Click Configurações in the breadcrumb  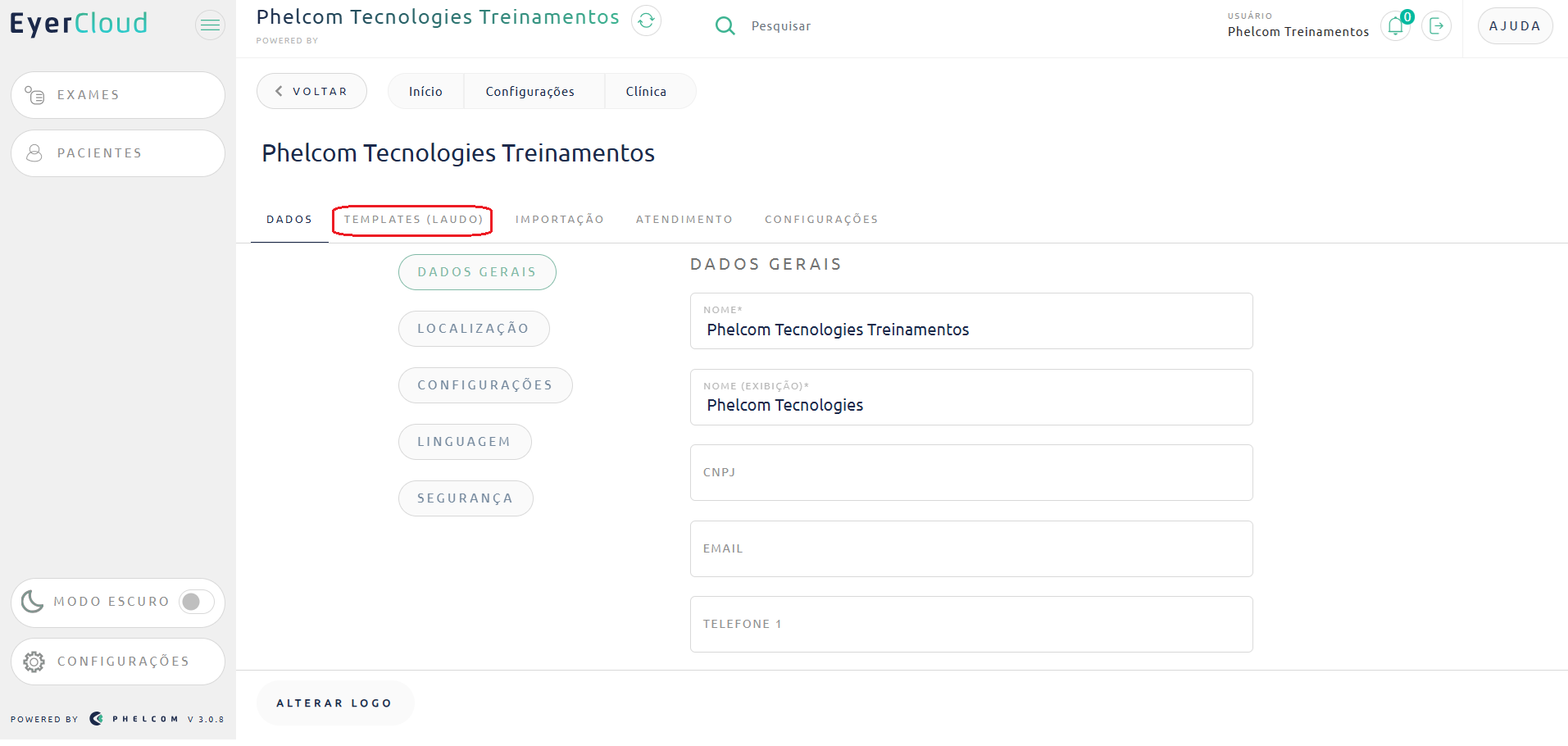pyautogui.click(x=529, y=91)
